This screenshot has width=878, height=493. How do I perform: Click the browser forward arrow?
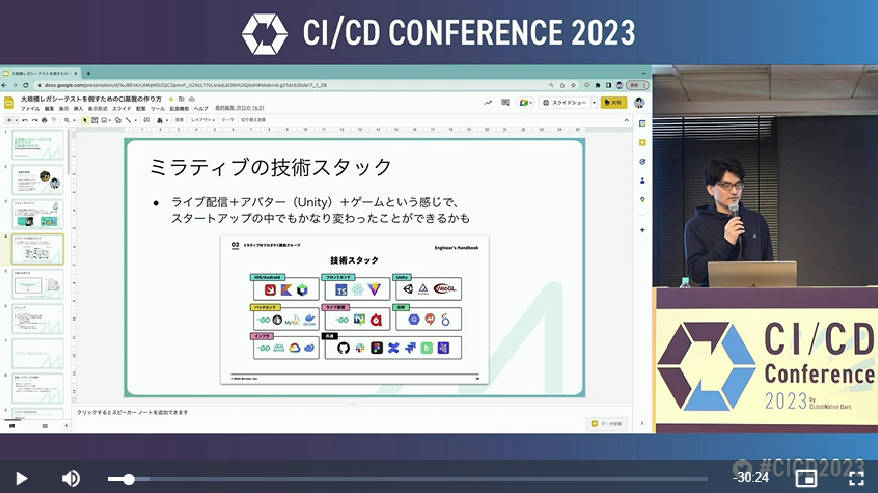tap(15, 85)
